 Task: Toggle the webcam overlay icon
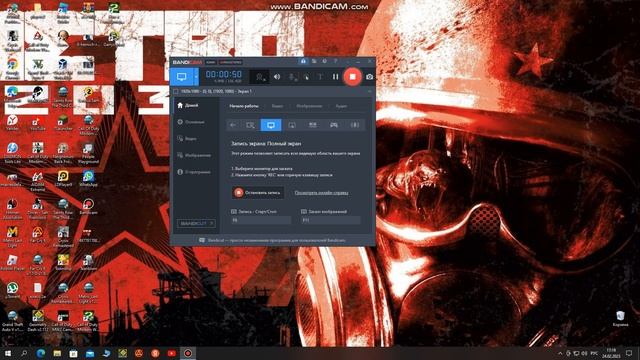click(x=260, y=77)
